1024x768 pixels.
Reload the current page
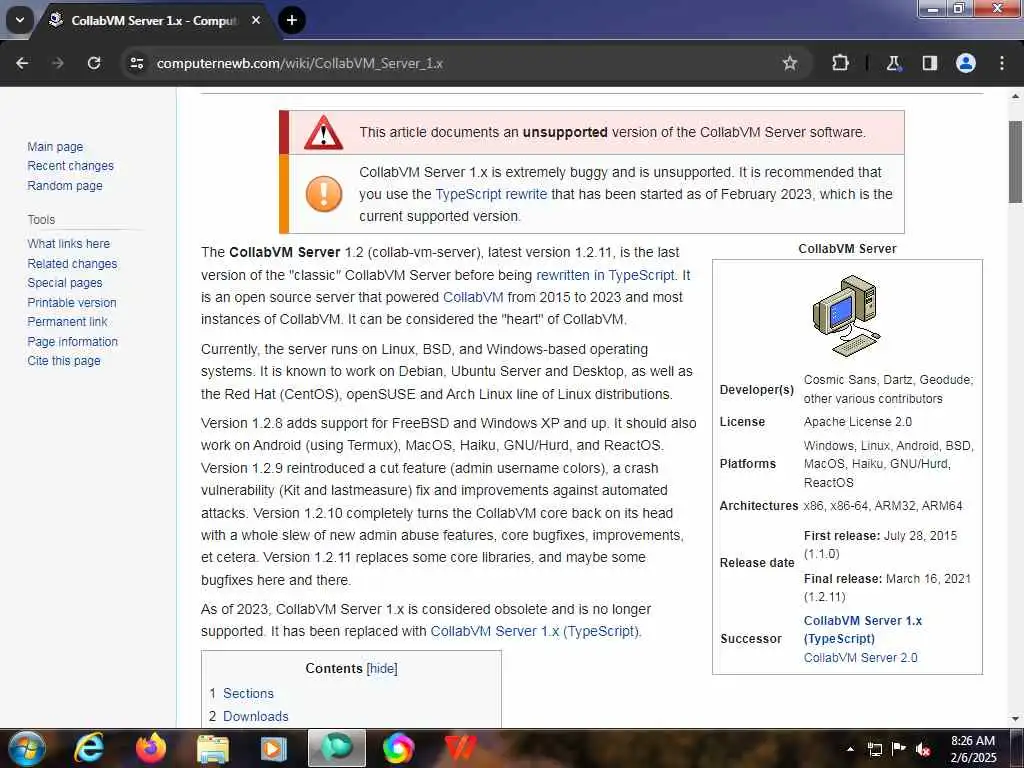[94, 63]
